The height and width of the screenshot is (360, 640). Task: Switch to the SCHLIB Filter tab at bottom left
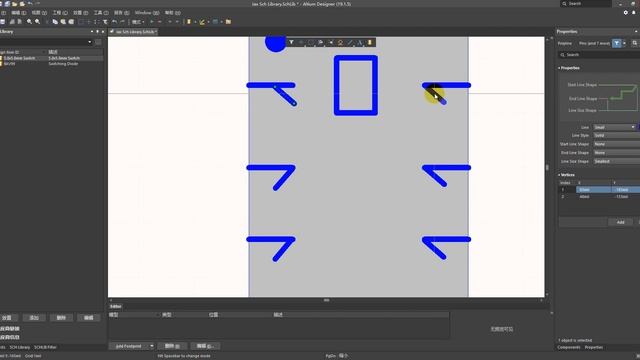45,347
